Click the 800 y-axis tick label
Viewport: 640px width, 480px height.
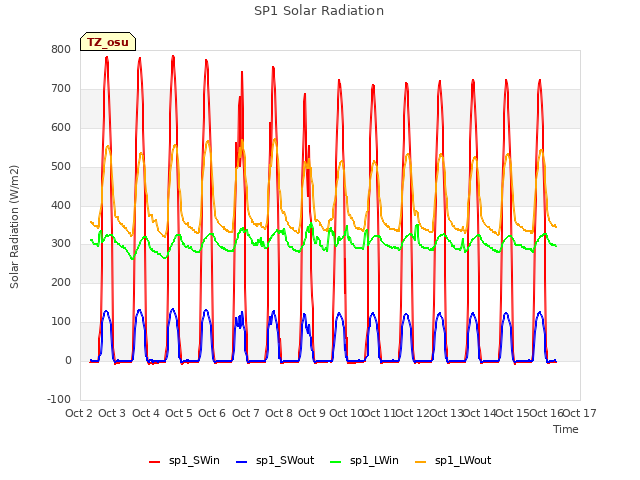[61, 50]
